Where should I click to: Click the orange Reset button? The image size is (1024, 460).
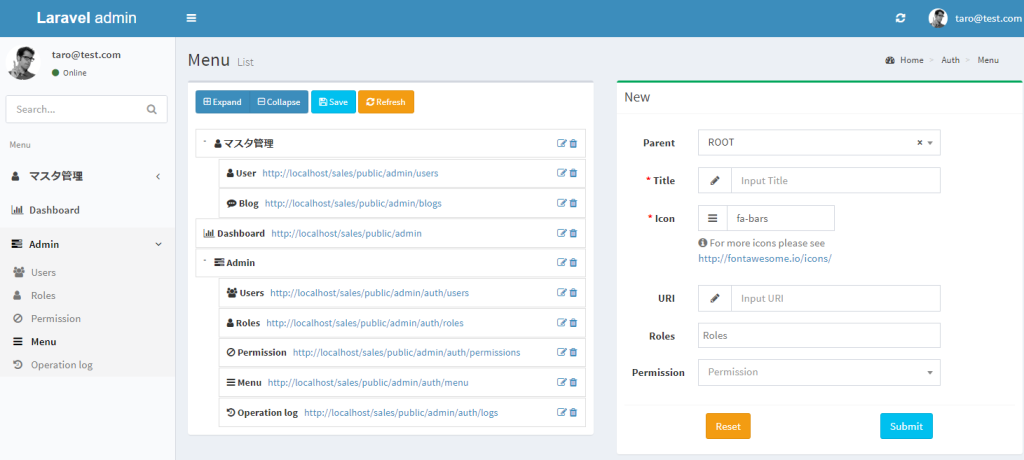click(x=727, y=426)
